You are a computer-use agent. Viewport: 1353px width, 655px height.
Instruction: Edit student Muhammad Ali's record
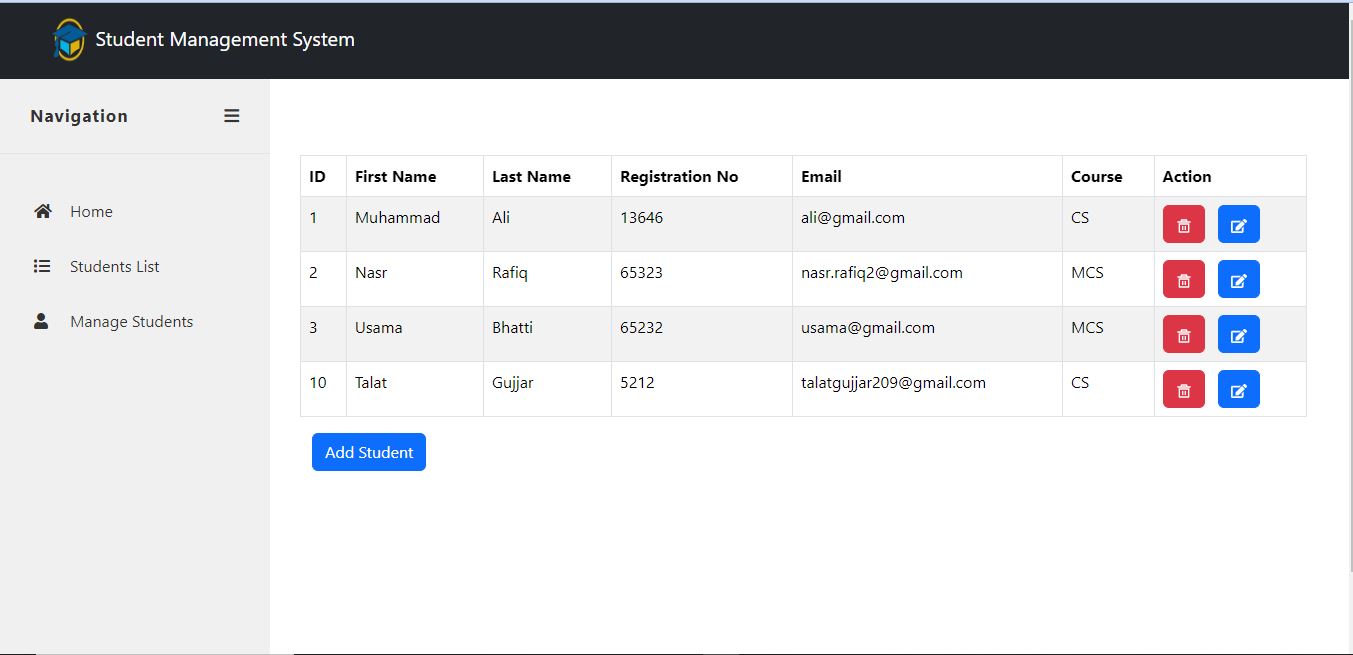coord(1239,225)
